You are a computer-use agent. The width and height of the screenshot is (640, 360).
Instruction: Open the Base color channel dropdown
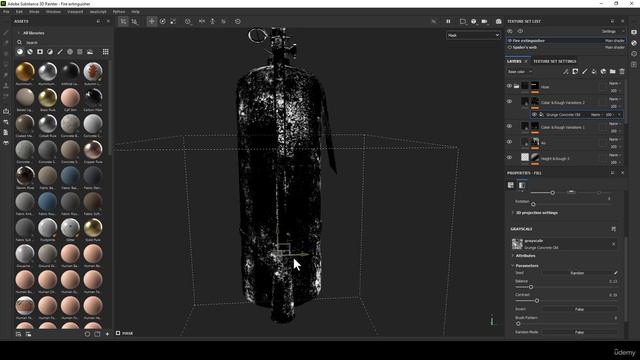pos(520,72)
